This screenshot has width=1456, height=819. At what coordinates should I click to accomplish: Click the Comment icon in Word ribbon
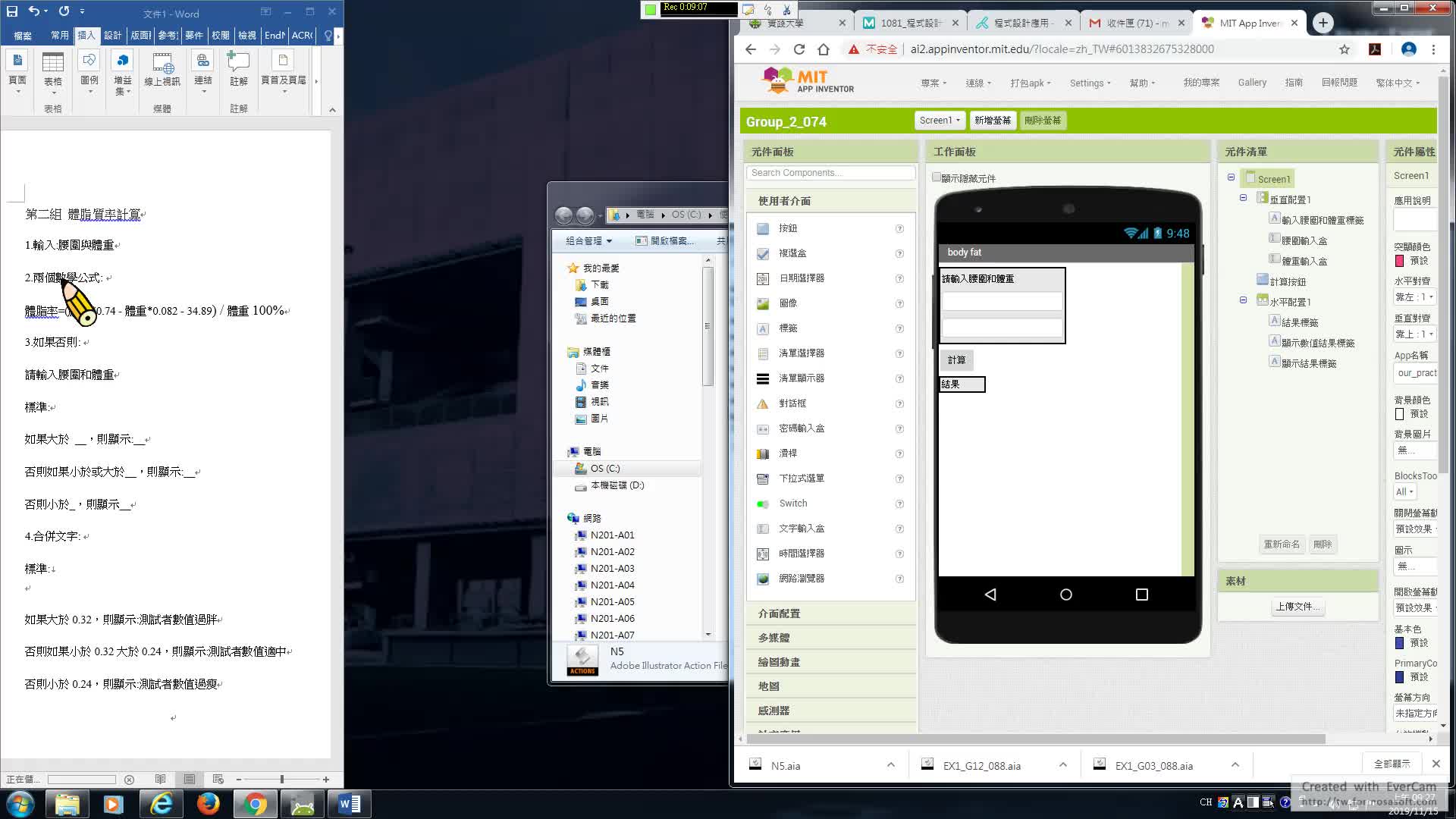click(x=238, y=62)
